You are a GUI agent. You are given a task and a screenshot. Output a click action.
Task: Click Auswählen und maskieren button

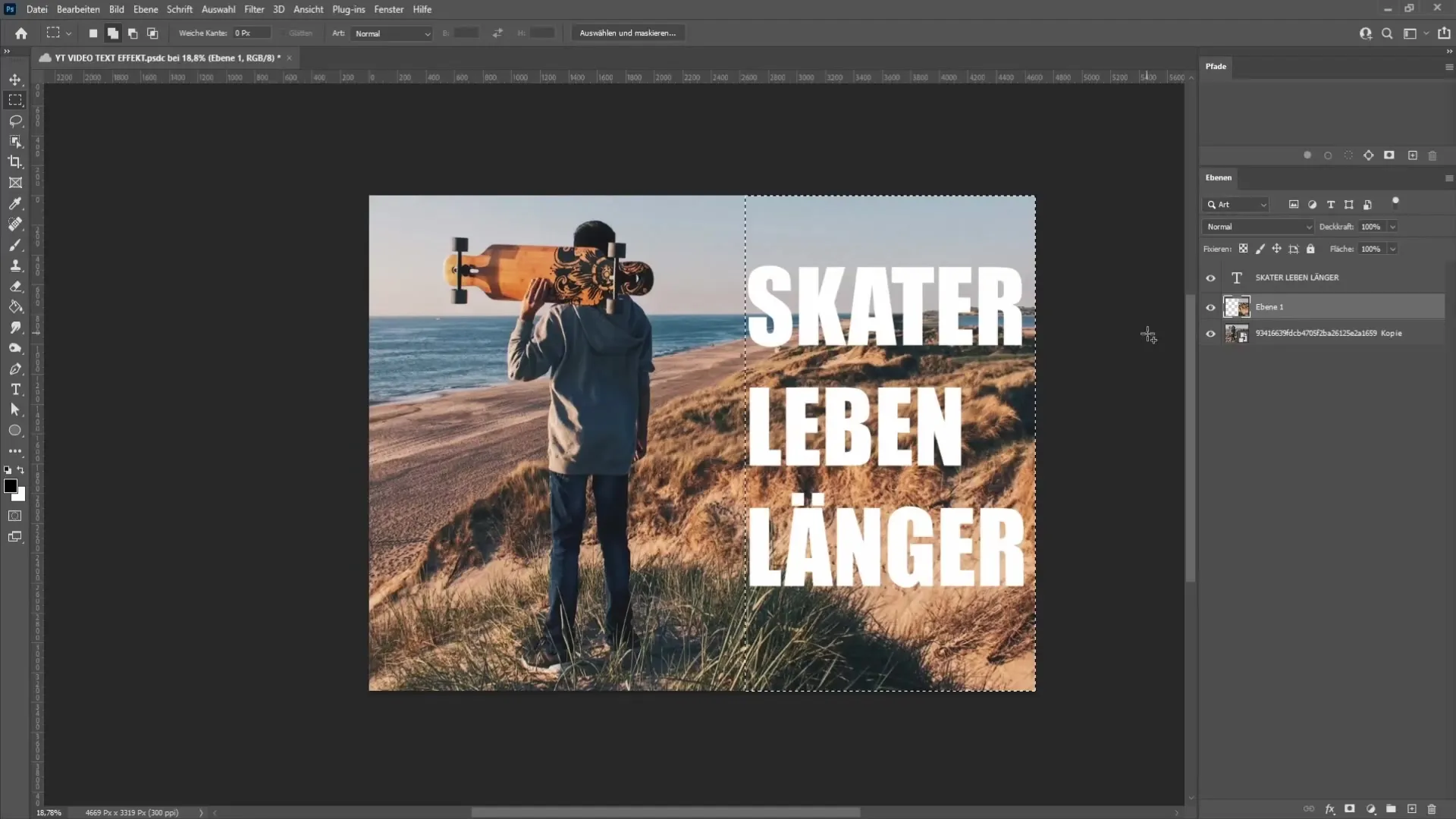pos(628,33)
